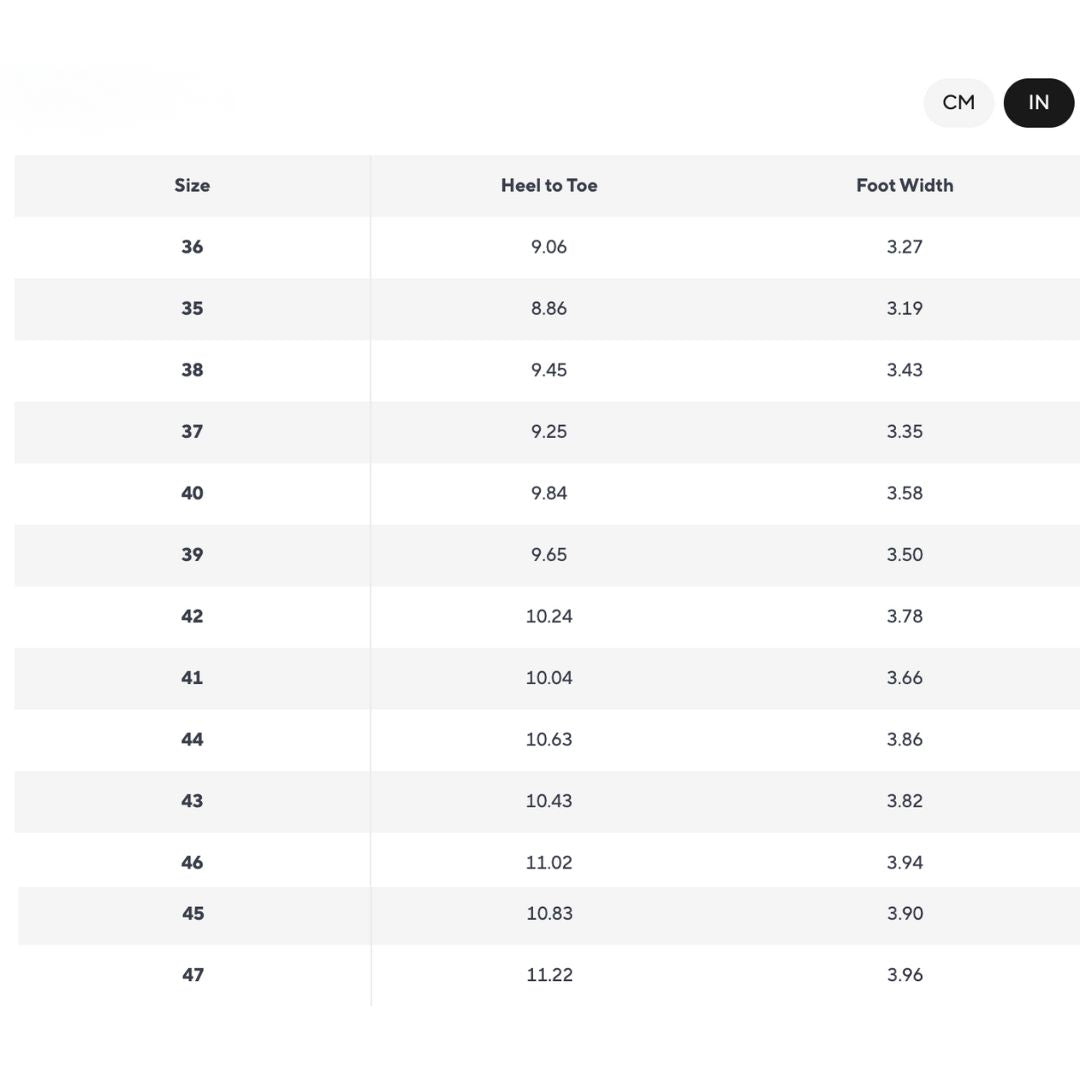Select size 40 in the chart
Image resolution: width=1080 pixels, height=1080 pixels.
pos(192,493)
